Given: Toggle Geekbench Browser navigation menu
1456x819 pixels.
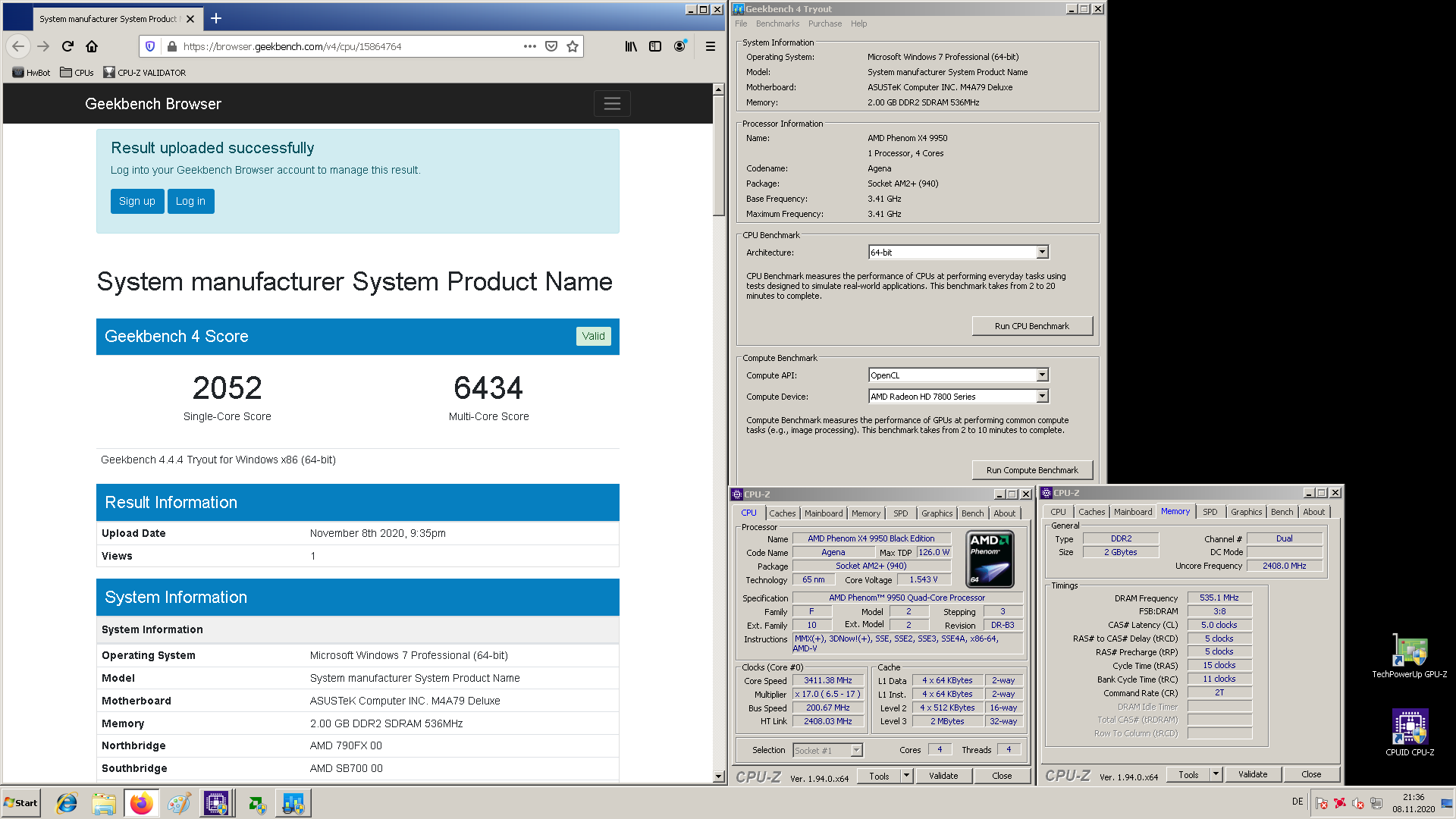Looking at the screenshot, I should pyautogui.click(x=612, y=104).
